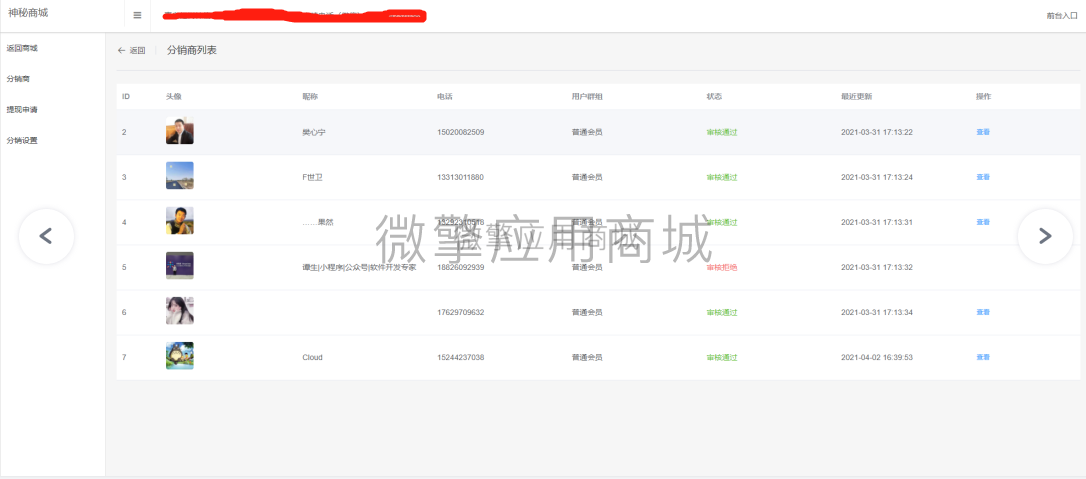The width and height of the screenshot is (1086, 479).
Task: Click the 神秘商城 site title
Action: point(28,12)
